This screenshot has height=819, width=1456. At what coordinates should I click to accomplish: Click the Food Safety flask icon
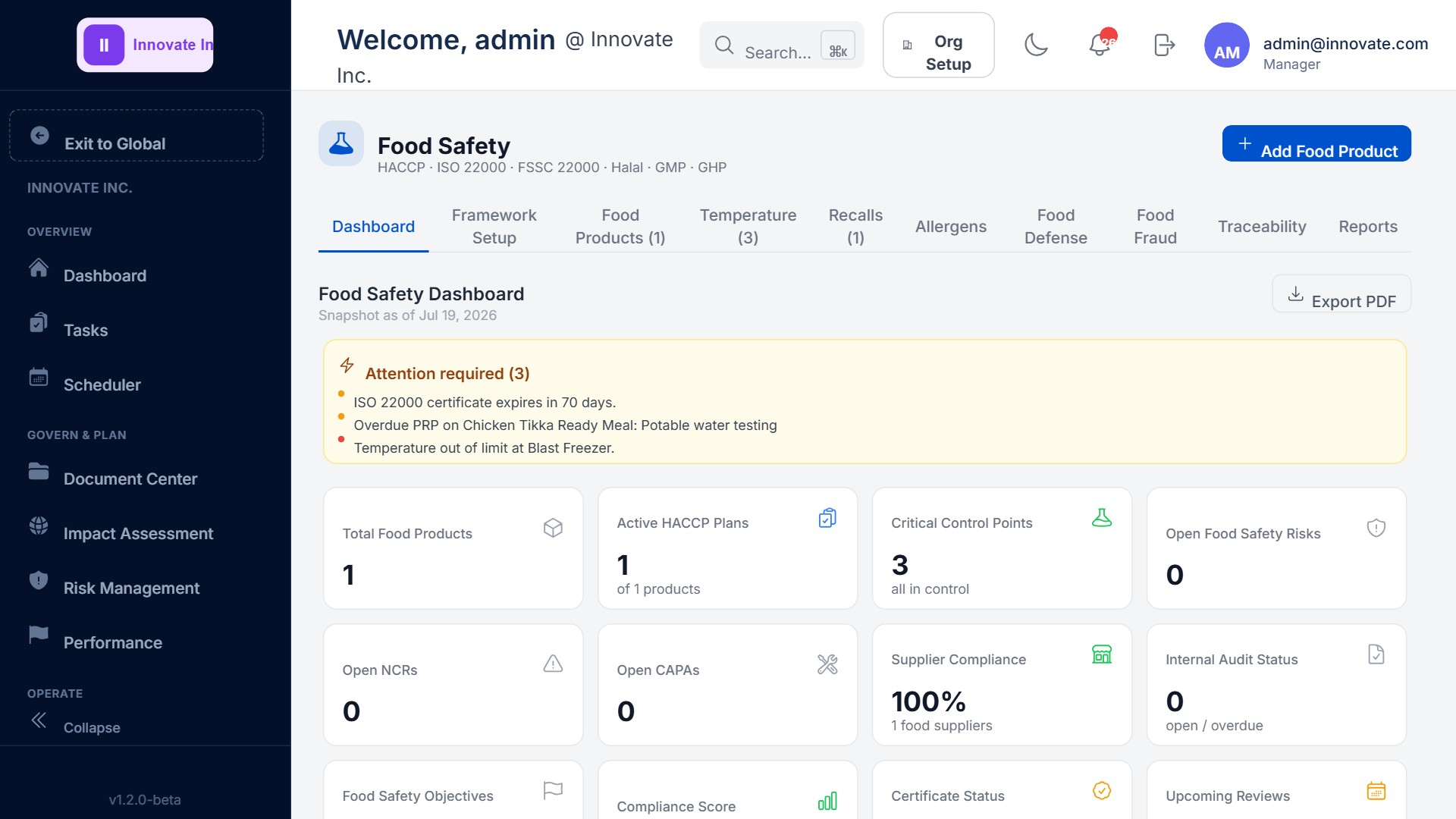click(341, 143)
